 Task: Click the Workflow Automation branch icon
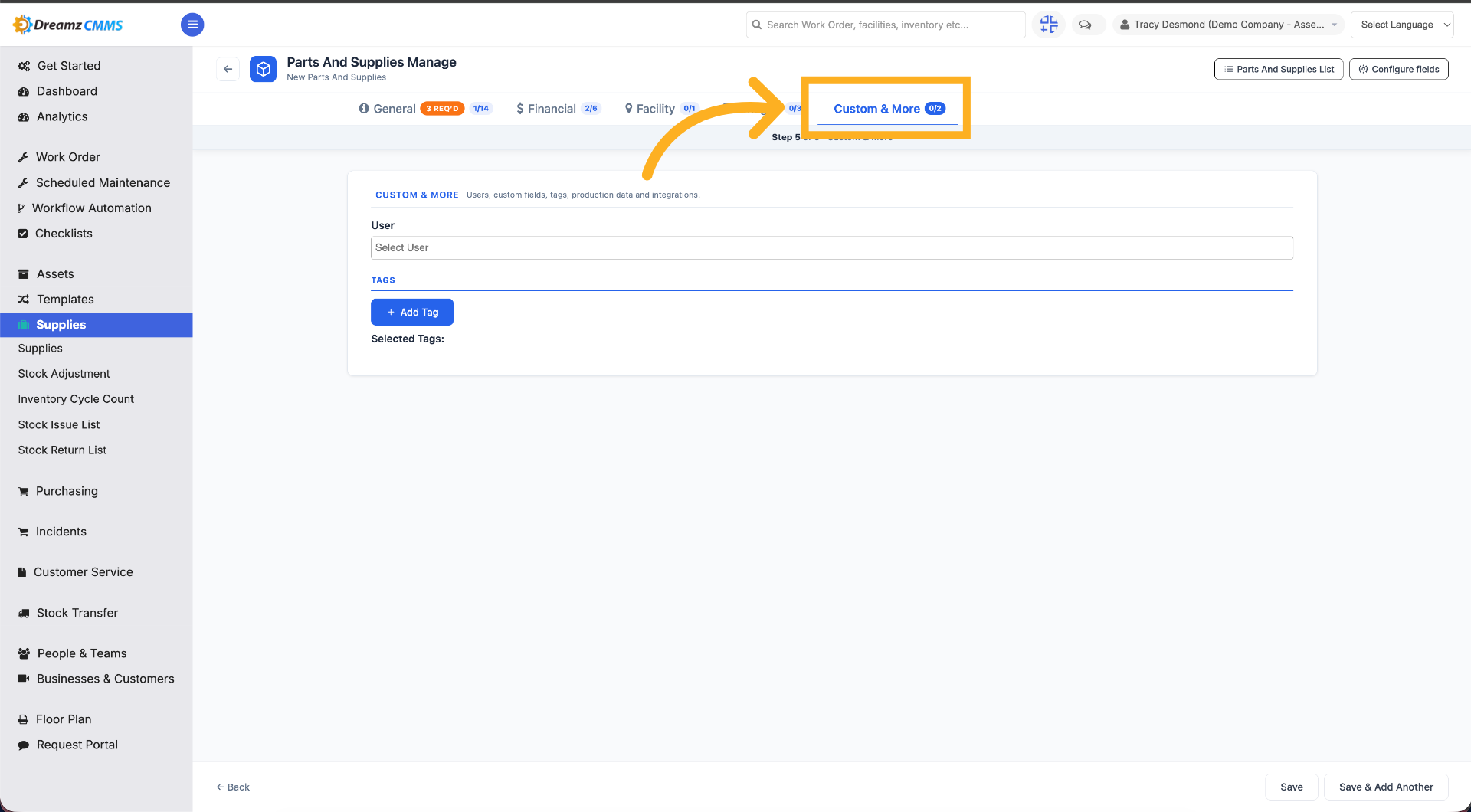21,208
